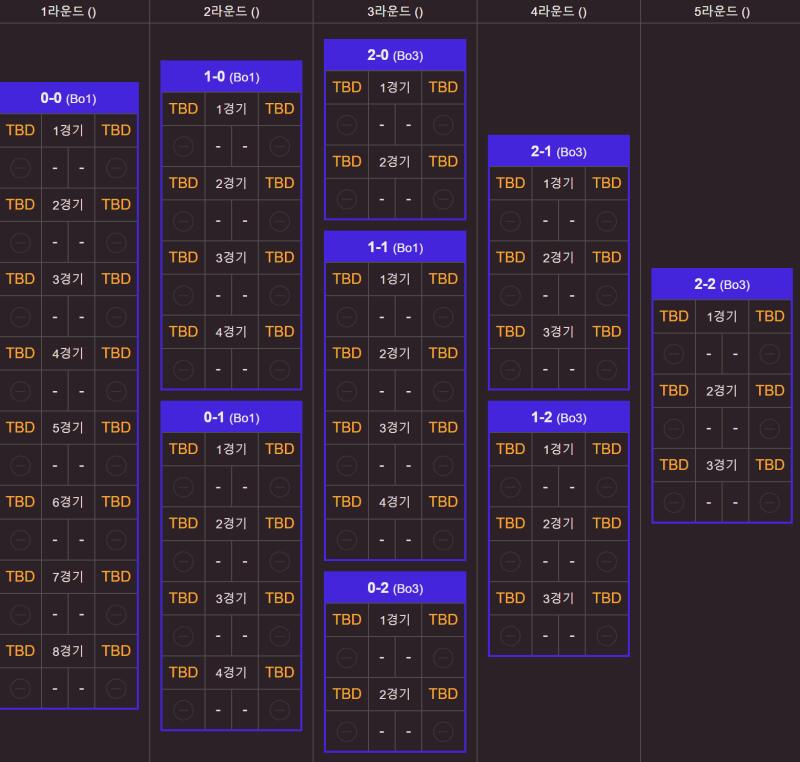Click right team logo placeholder under 0-1 3경기
Screen dimensions: 800x762
tap(280, 636)
